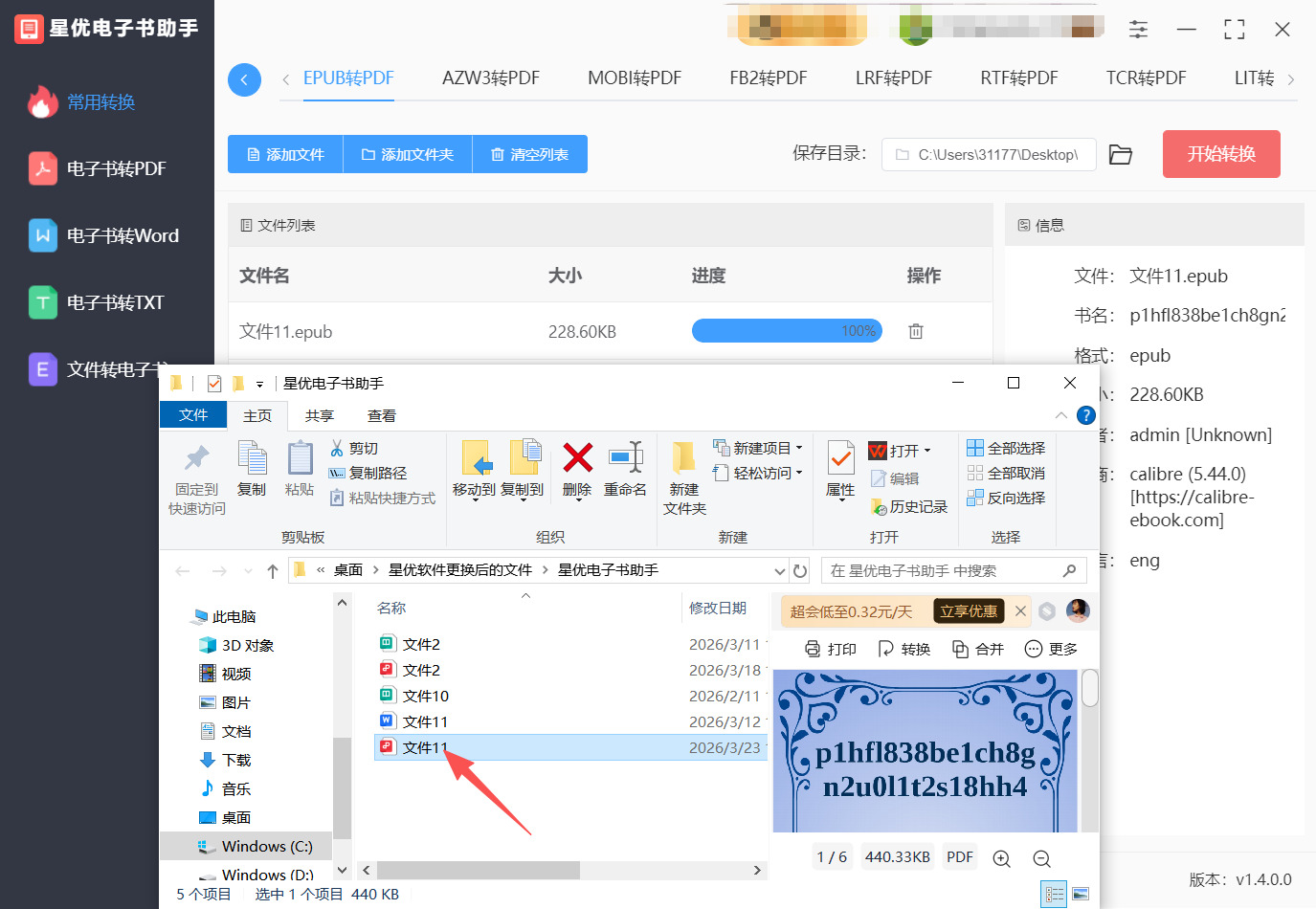This screenshot has height=909, width=1316.
Task: Click the 开始转换 button
Action: [1221, 154]
